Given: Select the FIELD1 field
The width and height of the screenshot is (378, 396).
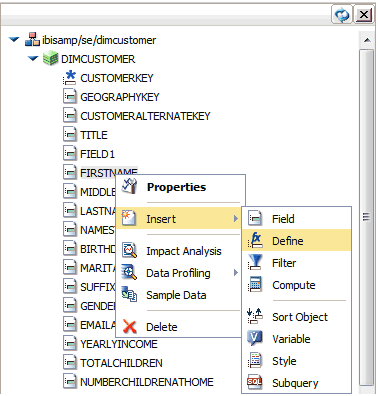Looking at the screenshot, I should click(97, 154).
